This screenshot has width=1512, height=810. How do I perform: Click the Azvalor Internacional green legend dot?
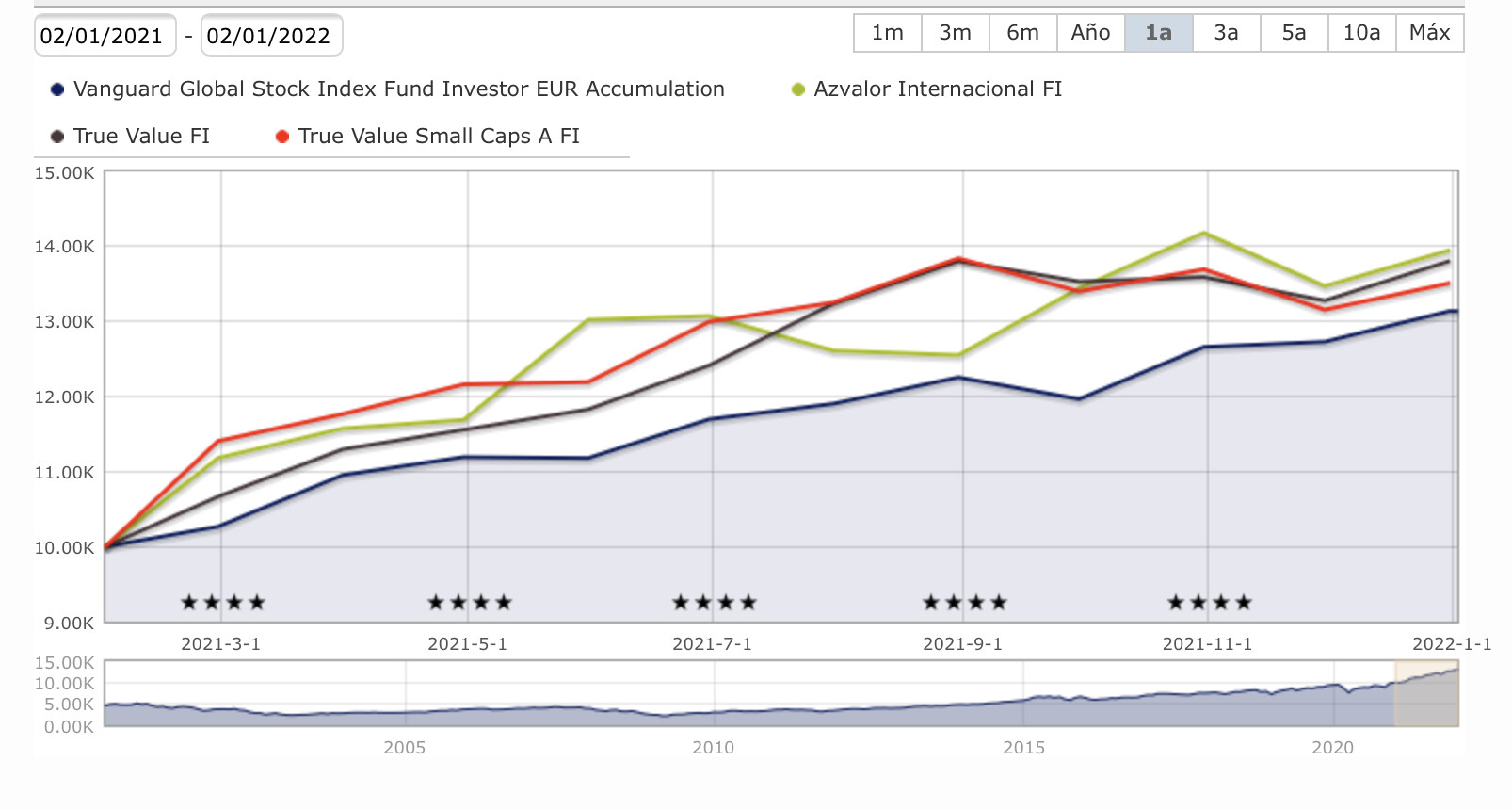pyautogui.click(x=798, y=89)
